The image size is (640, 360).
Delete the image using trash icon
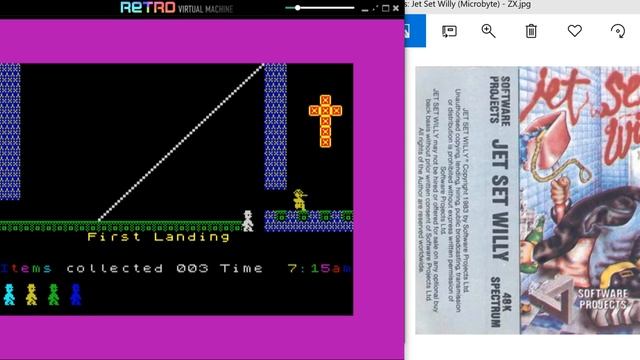tap(531, 31)
